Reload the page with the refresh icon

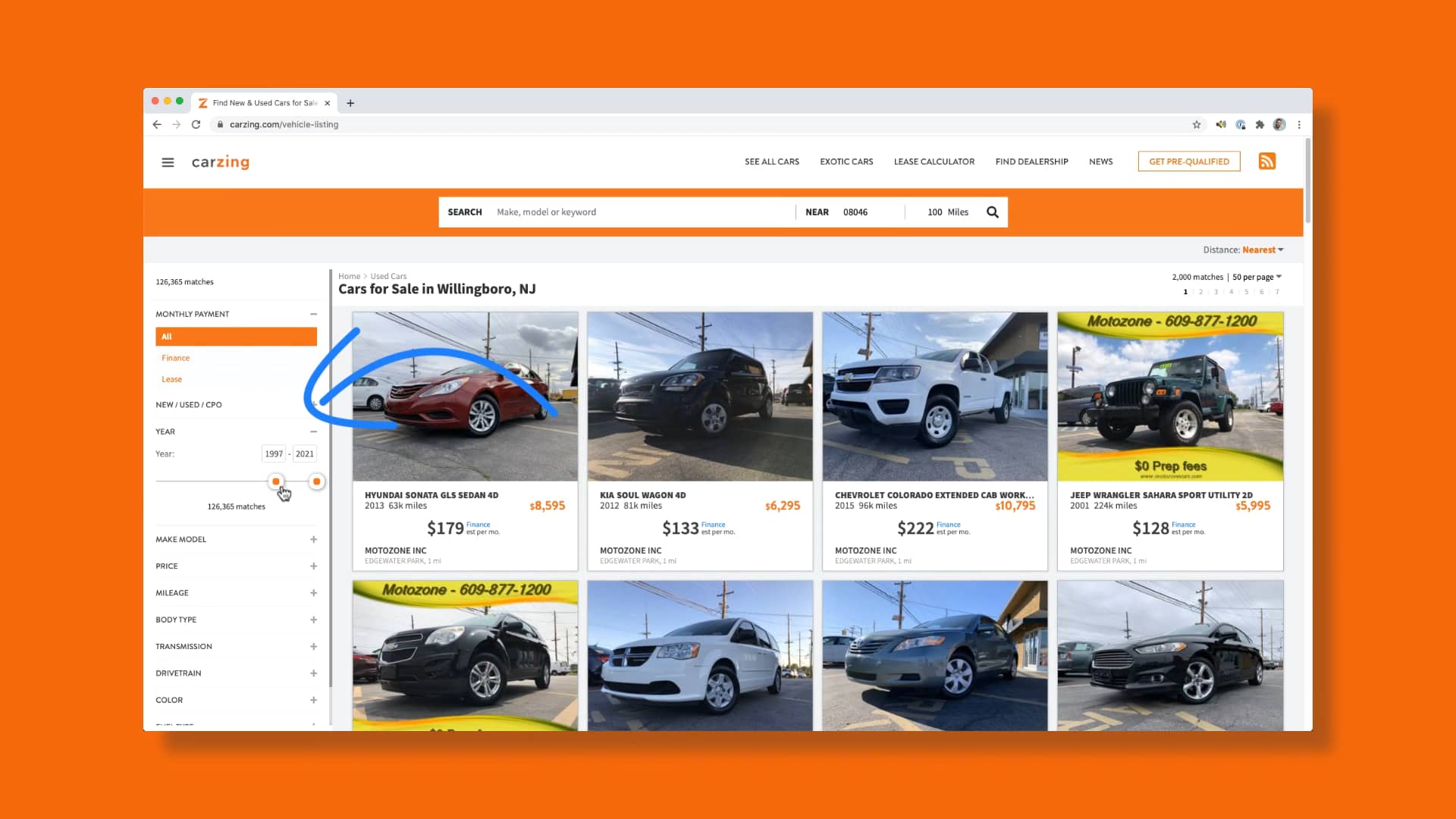[196, 124]
